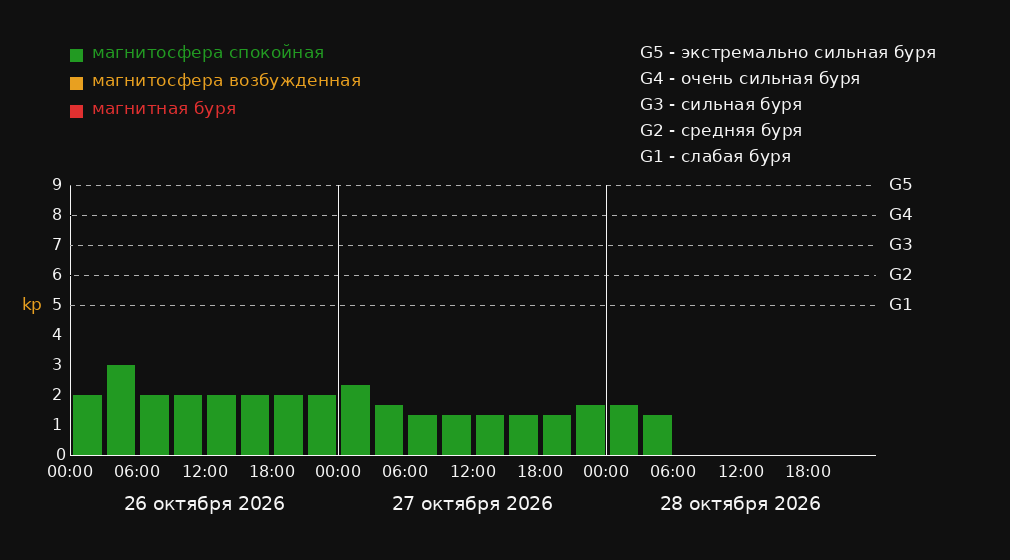Click the first bar of 27 October
Viewport: 1010px width, 560px height.
pyautogui.click(x=356, y=420)
